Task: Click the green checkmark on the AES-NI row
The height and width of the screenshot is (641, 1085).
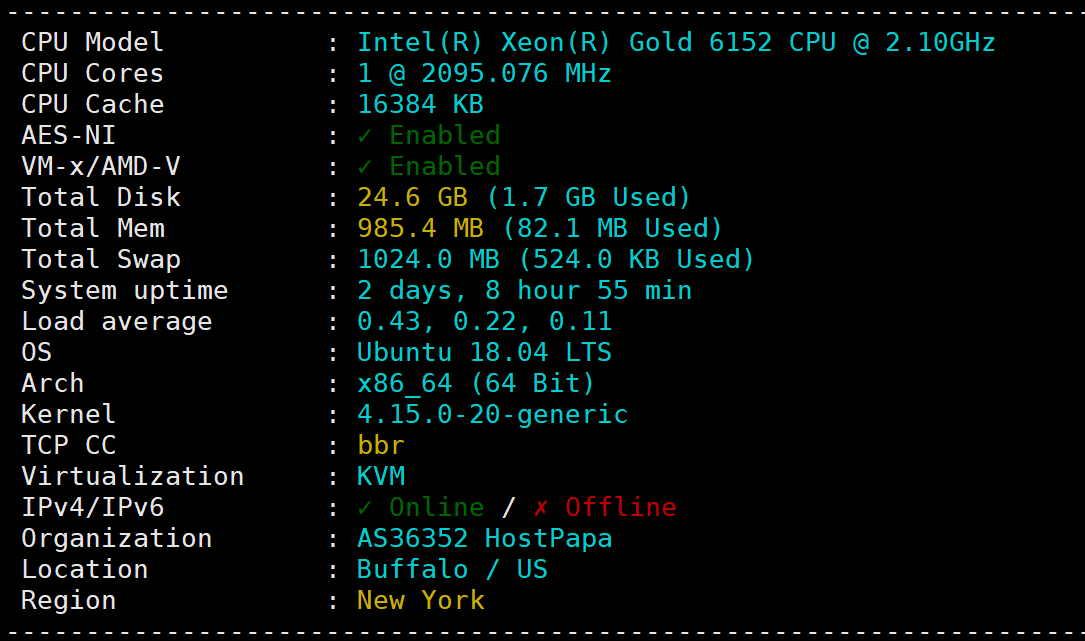Action: pos(365,135)
